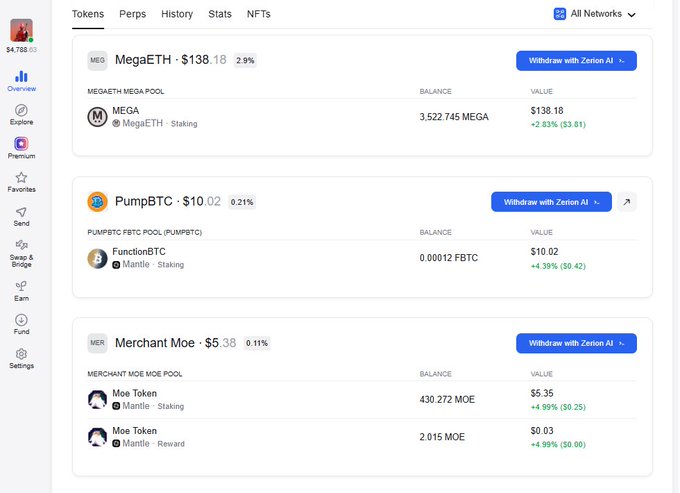Withdraw PumpBTC with Zerion AI

pyautogui.click(x=551, y=202)
